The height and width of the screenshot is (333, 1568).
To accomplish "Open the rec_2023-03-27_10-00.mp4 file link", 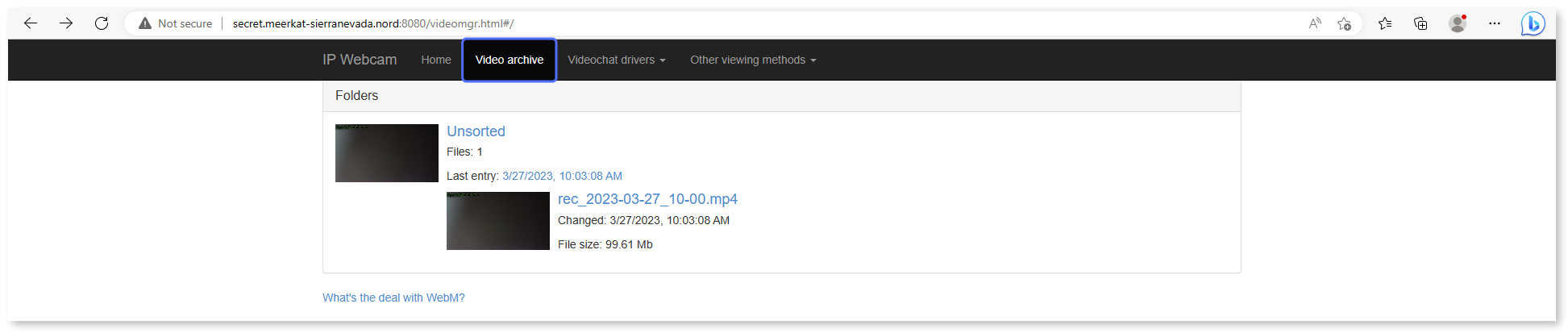I will pyautogui.click(x=647, y=199).
